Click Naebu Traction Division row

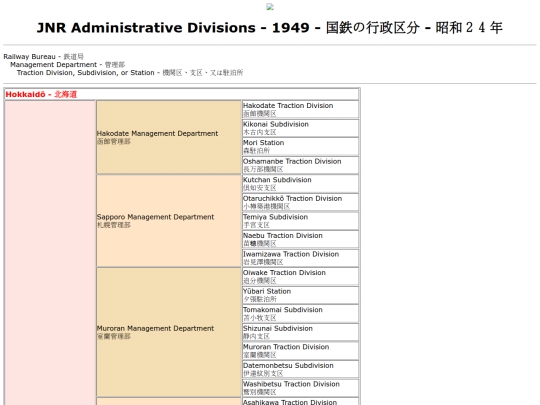(300, 240)
